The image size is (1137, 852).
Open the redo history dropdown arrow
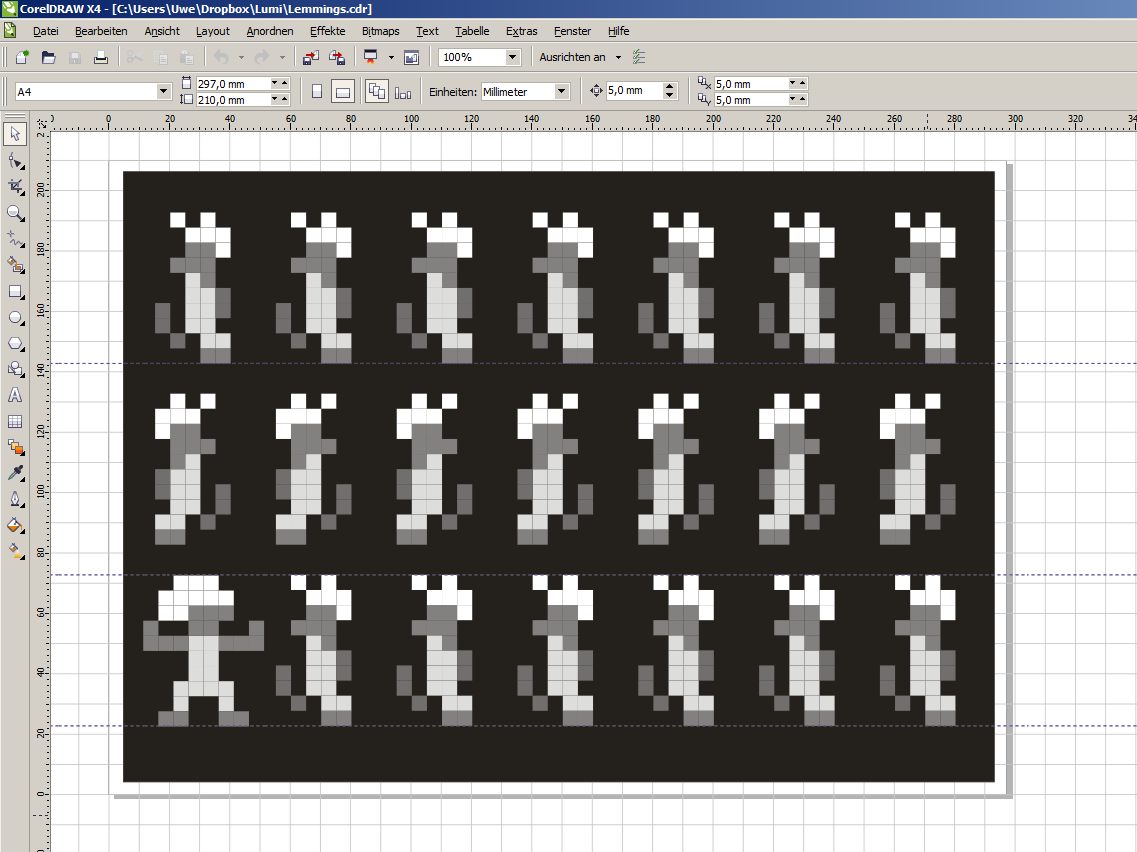tap(282, 57)
